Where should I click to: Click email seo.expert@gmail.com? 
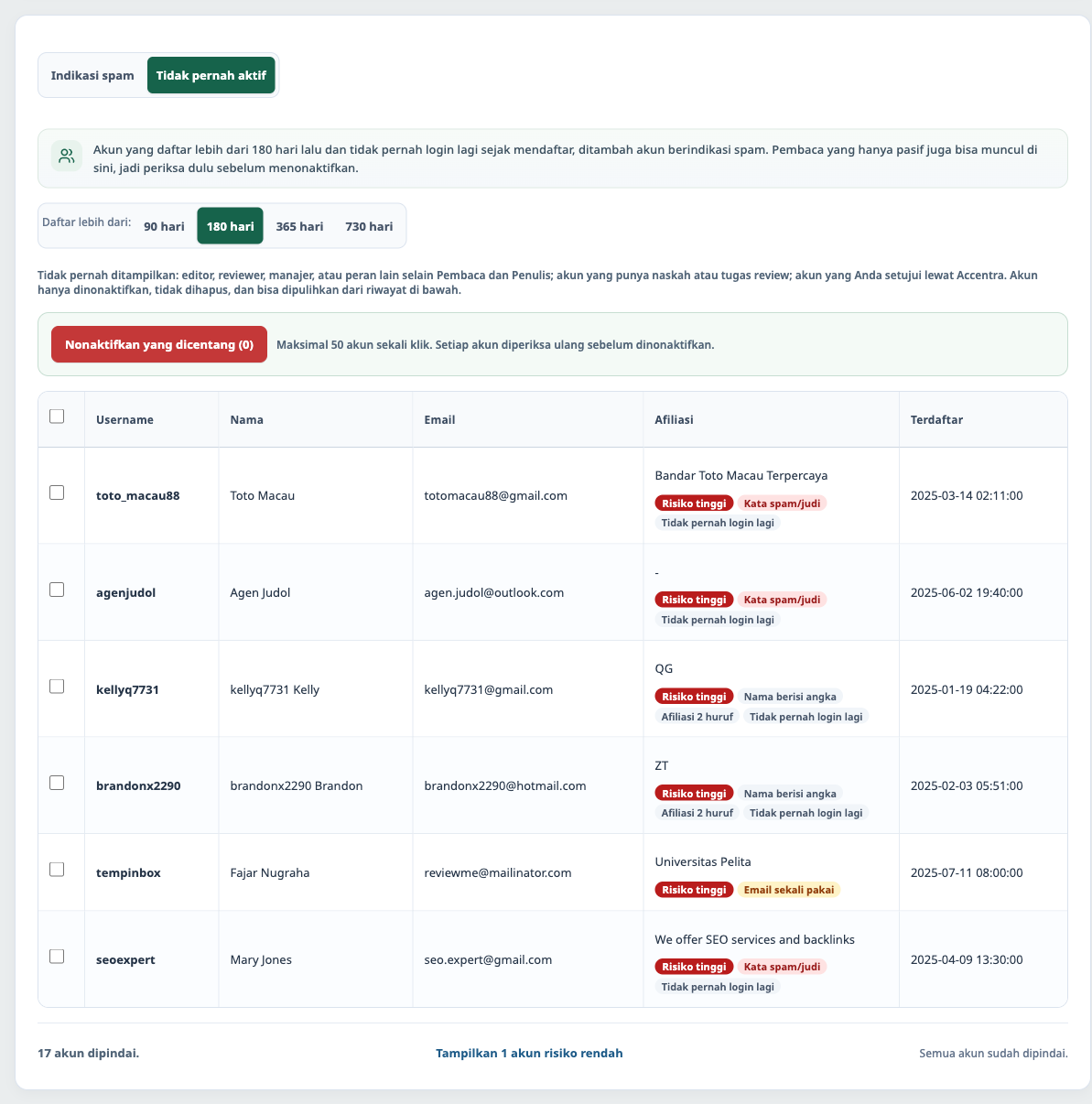point(489,959)
